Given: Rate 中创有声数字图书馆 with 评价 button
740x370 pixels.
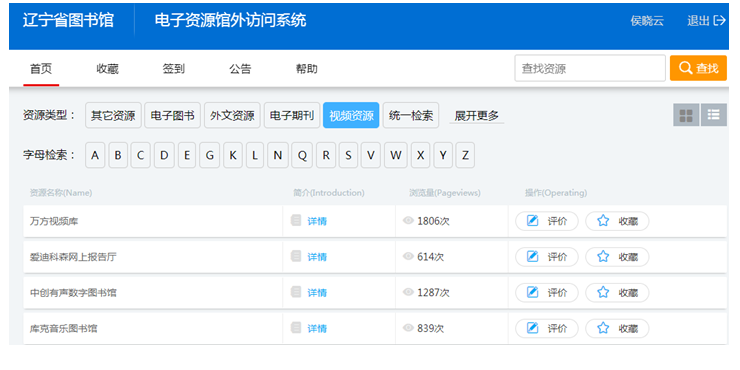Looking at the screenshot, I should pos(547,293).
